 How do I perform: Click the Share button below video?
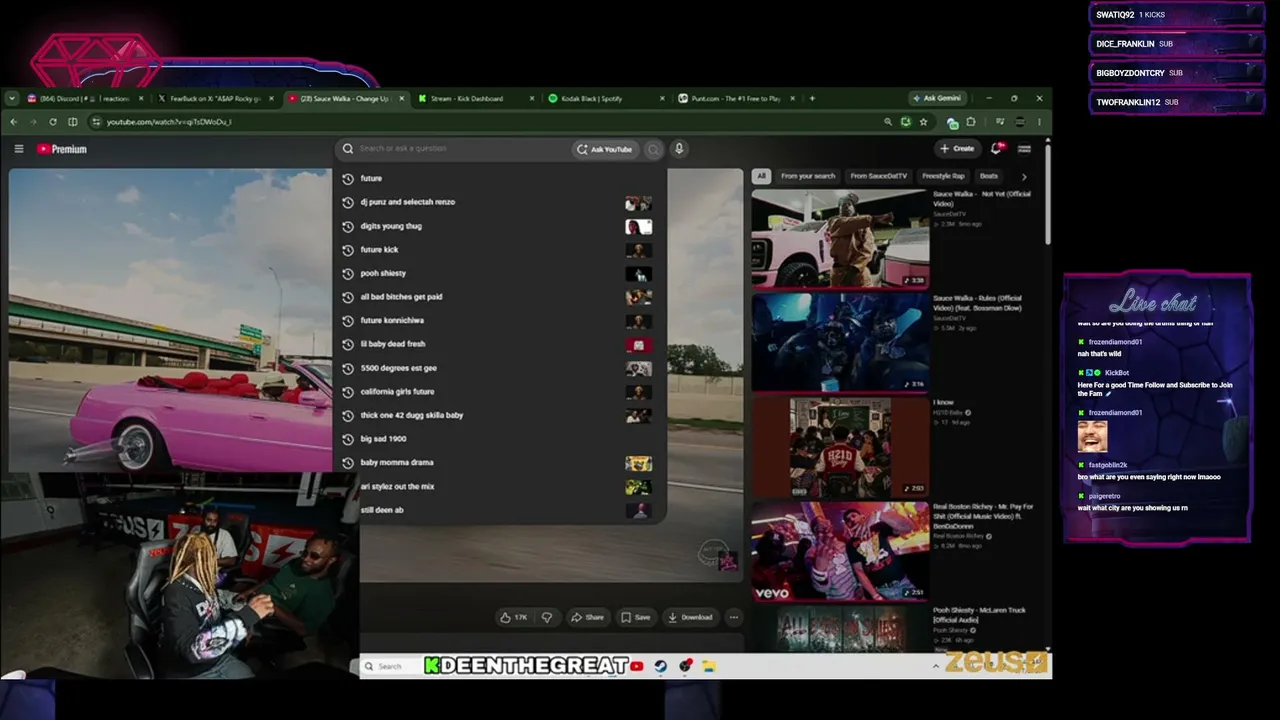tap(588, 618)
